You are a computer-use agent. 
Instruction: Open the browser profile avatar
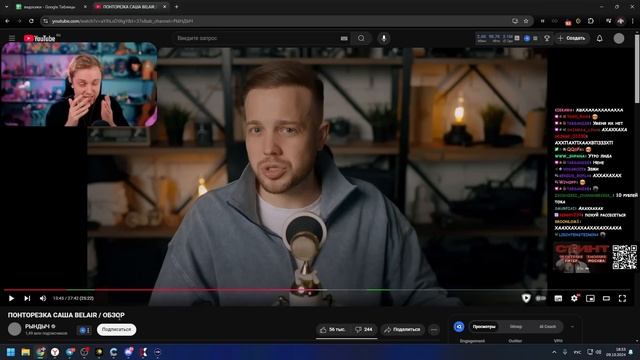(620, 21)
